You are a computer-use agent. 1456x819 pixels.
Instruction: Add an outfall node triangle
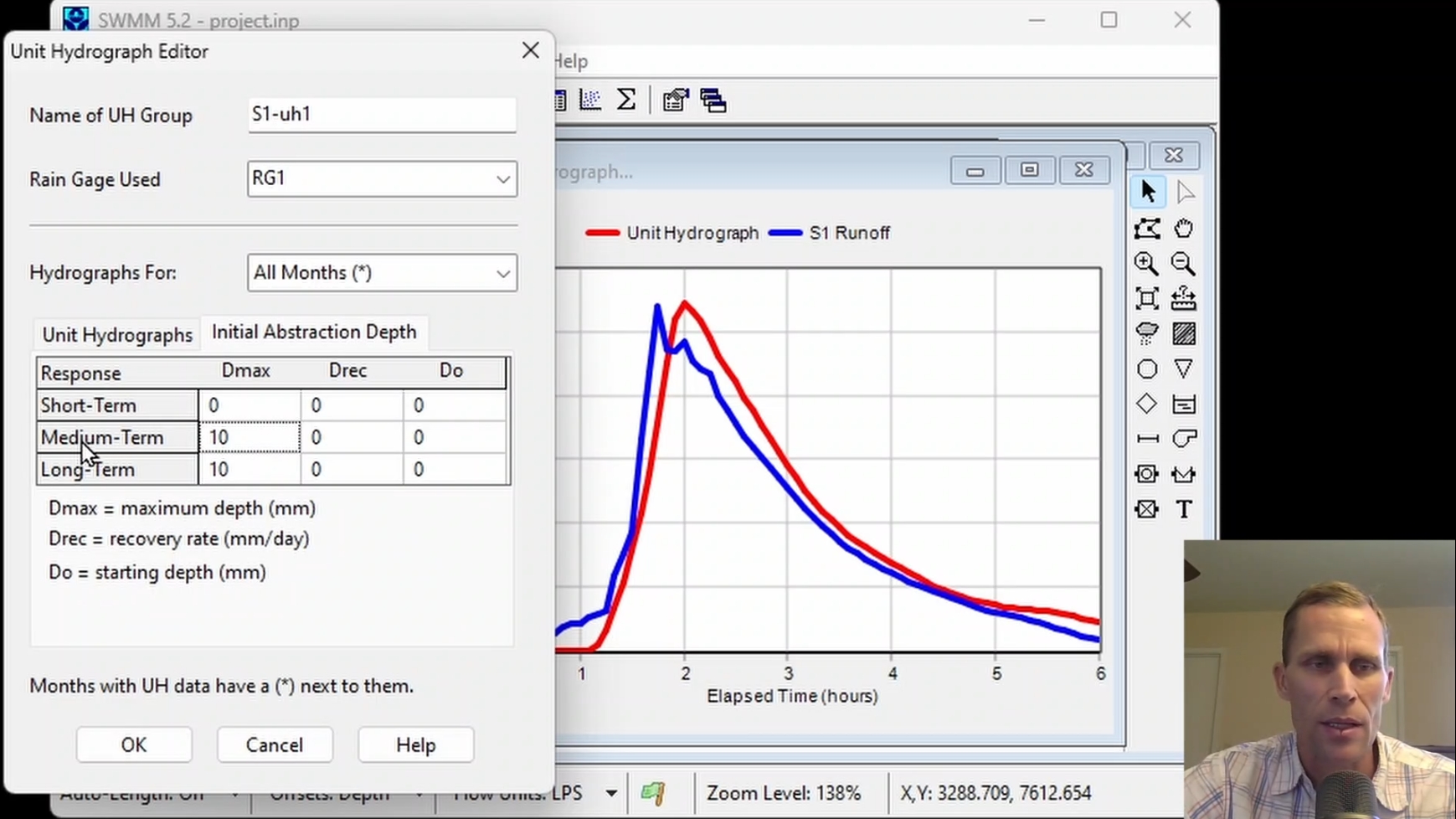click(x=1184, y=369)
